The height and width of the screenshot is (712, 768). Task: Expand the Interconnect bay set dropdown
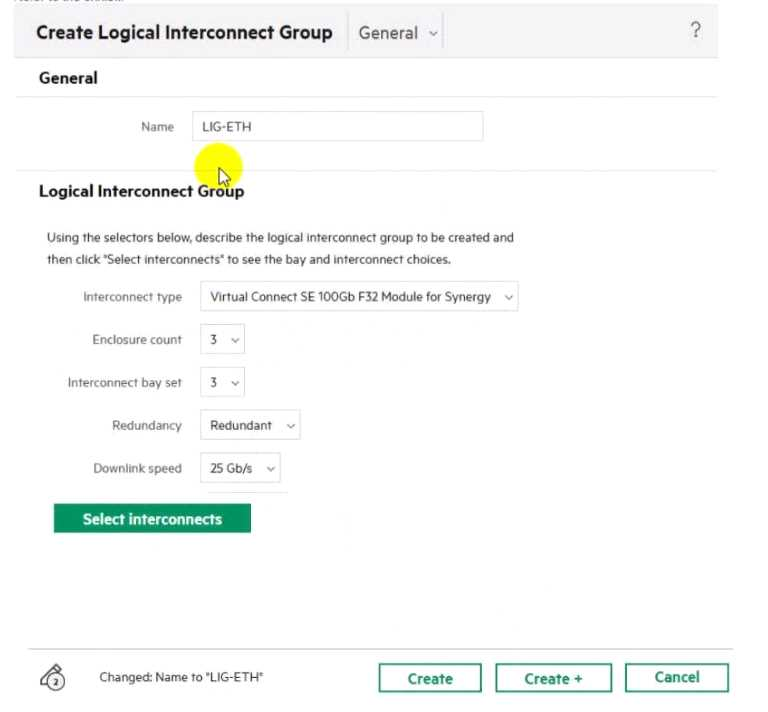222,383
